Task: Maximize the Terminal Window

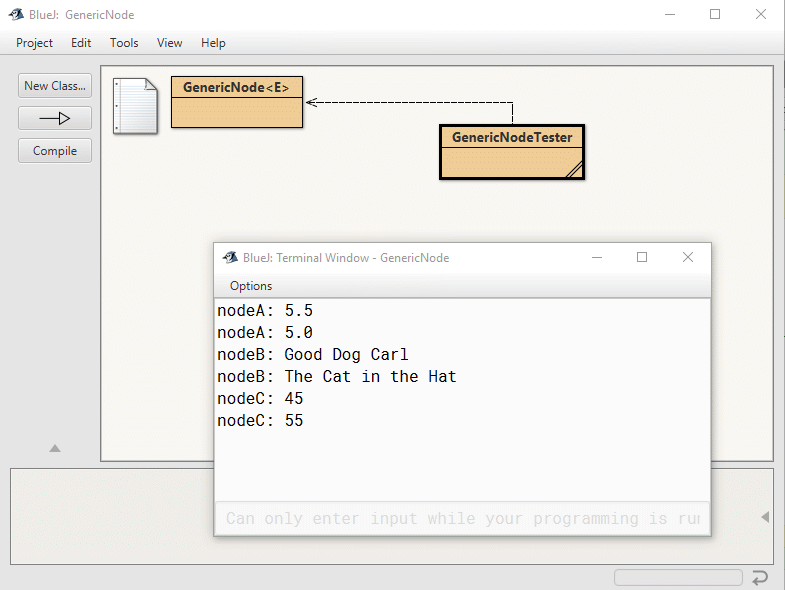Action: pos(642,257)
